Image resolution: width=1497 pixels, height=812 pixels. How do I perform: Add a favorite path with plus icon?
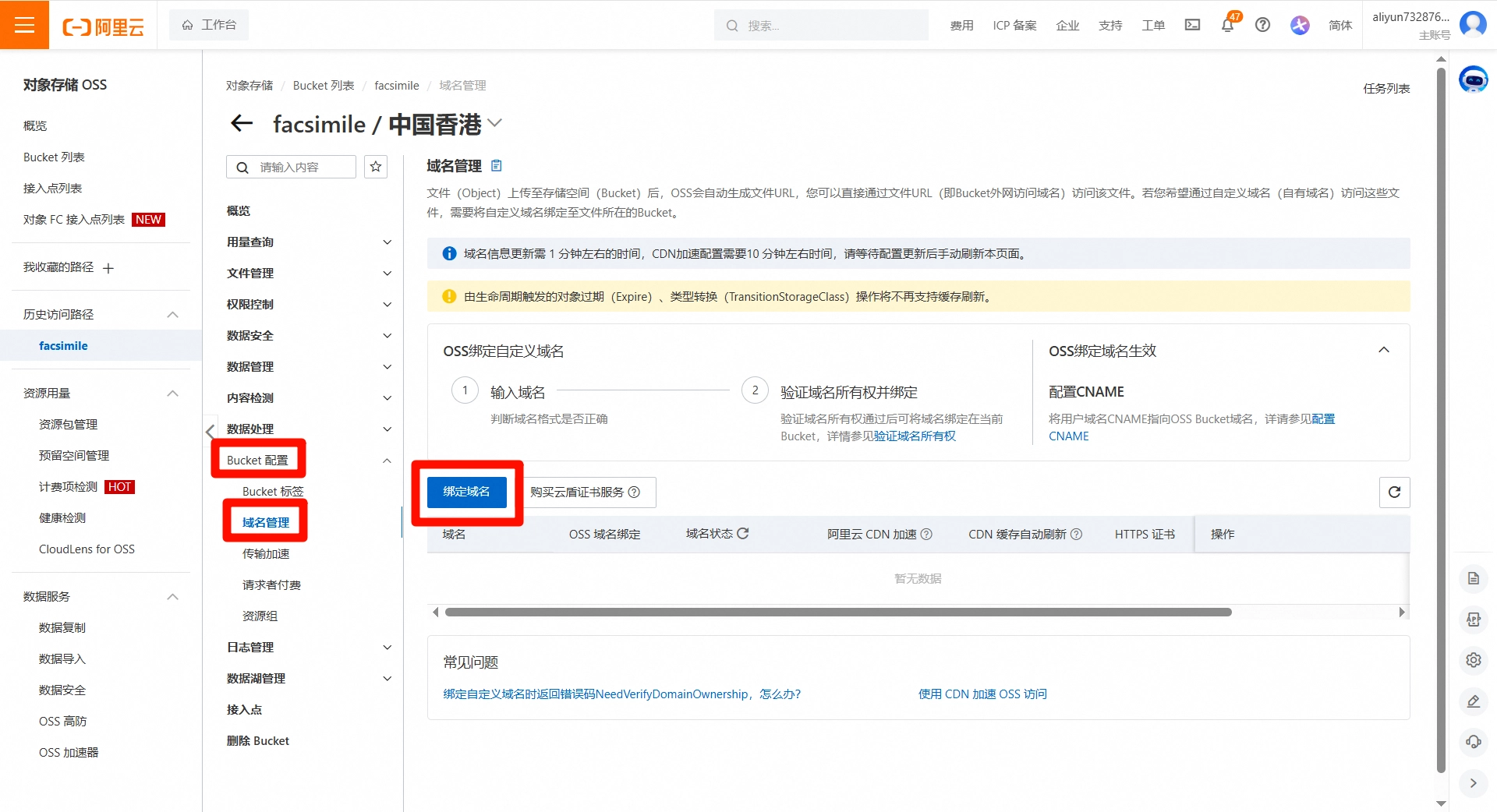point(108,268)
